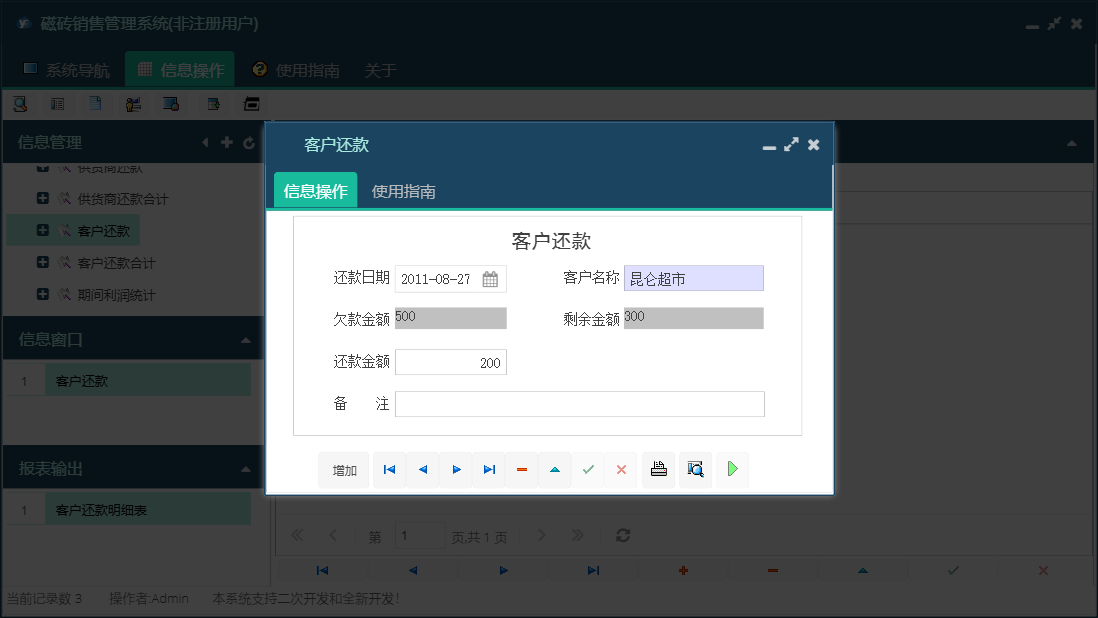Open the 系统导航 menu

[x=70, y=69]
